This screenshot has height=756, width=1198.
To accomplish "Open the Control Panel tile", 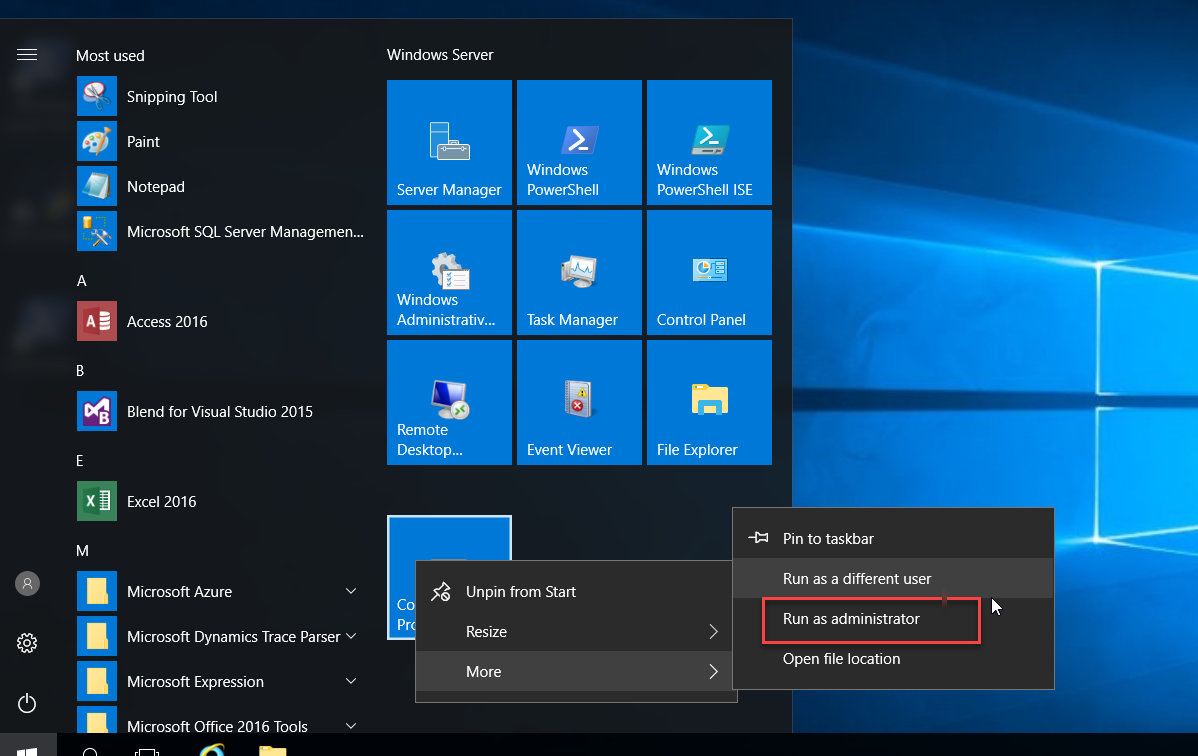I will click(x=709, y=272).
